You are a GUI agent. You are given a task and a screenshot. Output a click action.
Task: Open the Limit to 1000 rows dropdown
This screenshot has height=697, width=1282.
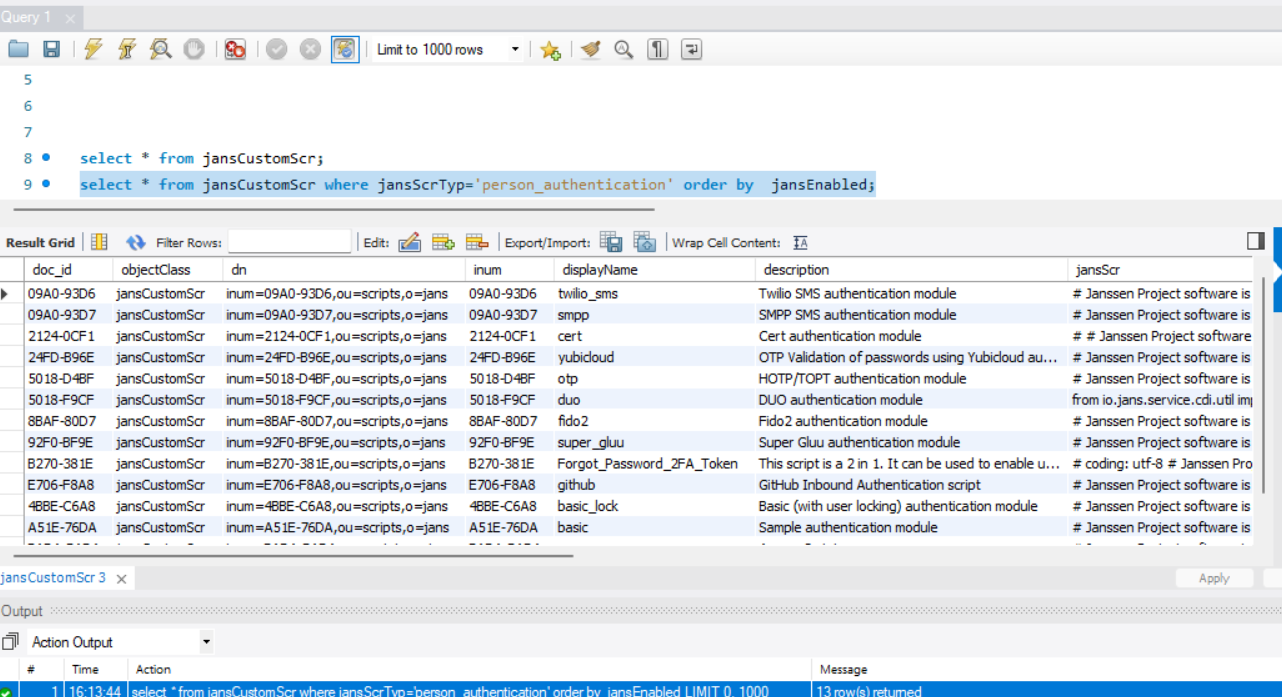click(x=515, y=48)
